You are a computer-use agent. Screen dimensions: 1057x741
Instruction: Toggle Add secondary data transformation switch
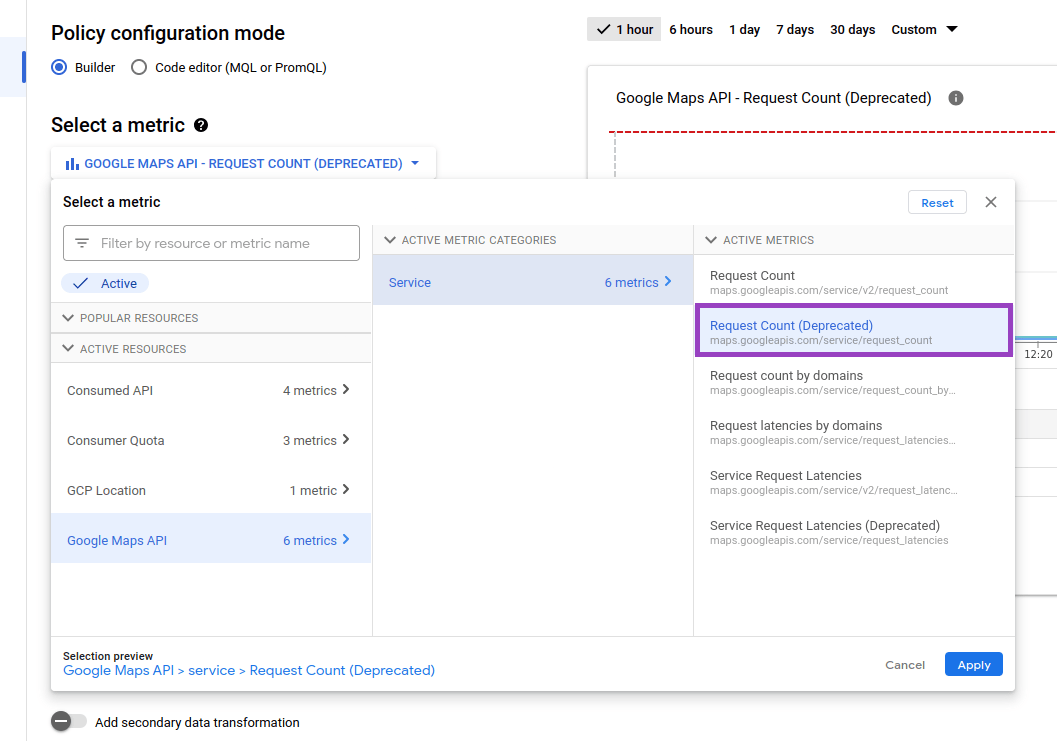tap(70, 722)
